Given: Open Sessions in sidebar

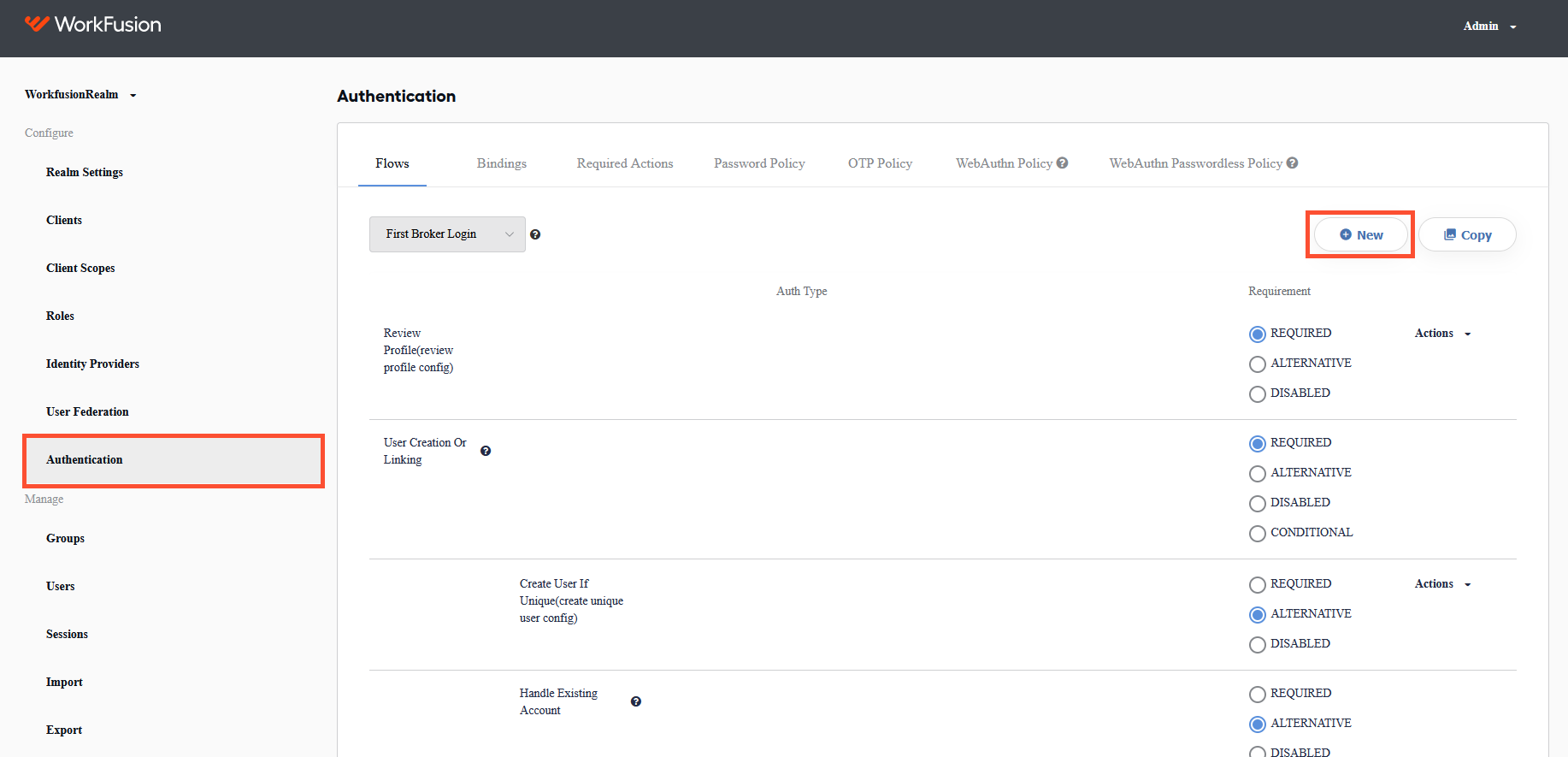Looking at the screenshot, I should [67, 634].
